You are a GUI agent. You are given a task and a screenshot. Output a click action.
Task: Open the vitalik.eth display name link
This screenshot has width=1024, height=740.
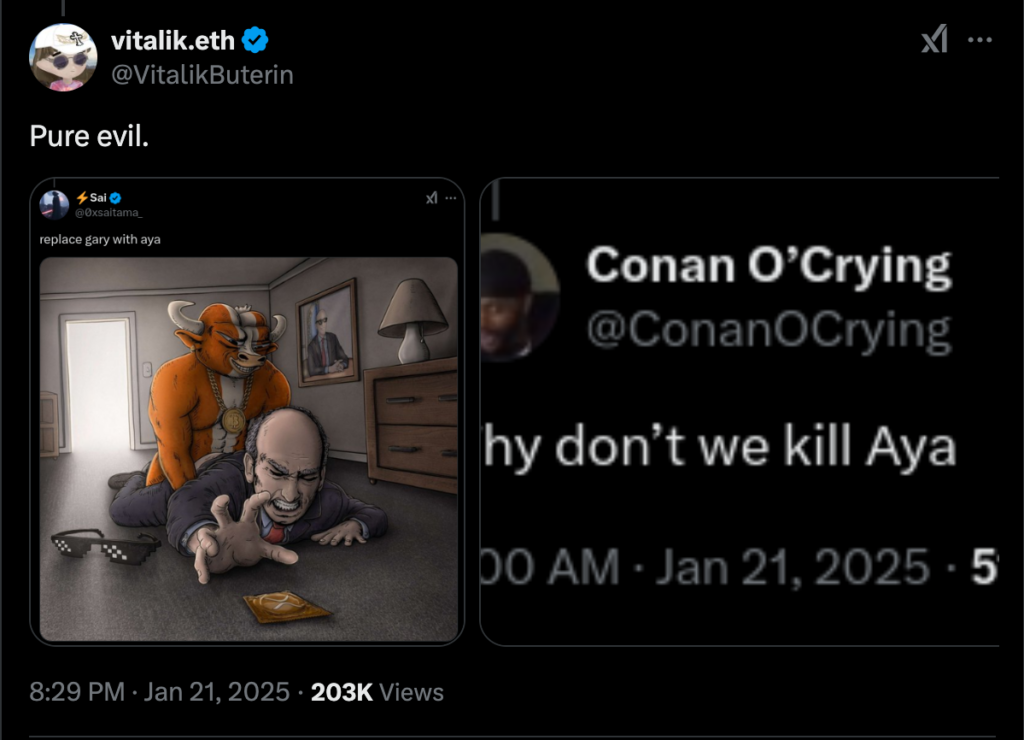click(172, 40)
